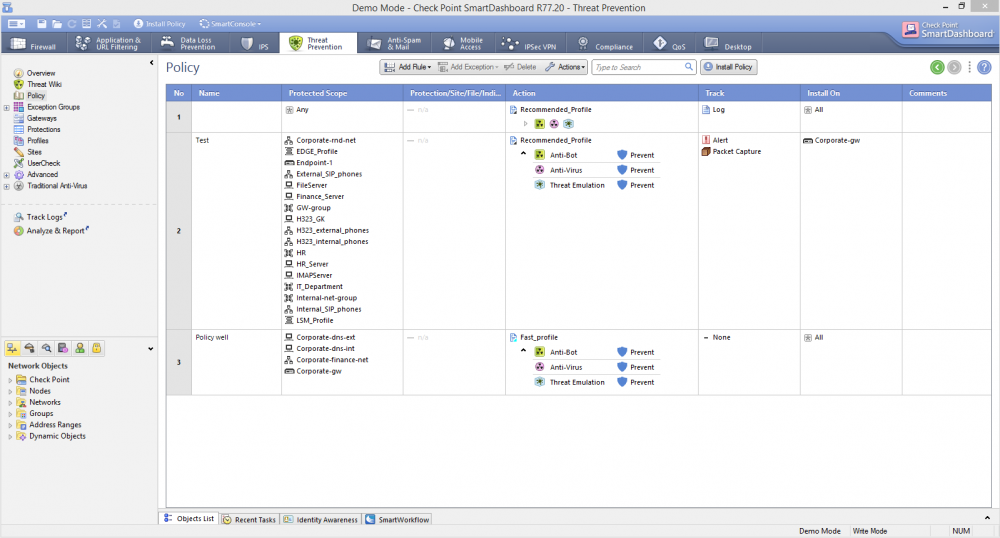Screen dimensions: 1000x538
Task: Switch to the Identity Awareness bottom tab
Action: [x=321, y=520]
